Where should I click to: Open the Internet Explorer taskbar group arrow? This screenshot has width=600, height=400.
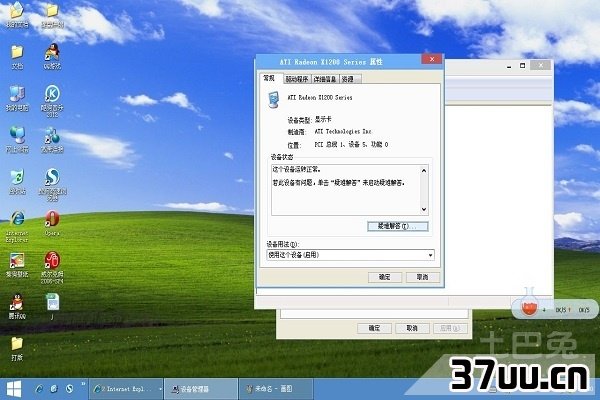(x=160, y=389)
